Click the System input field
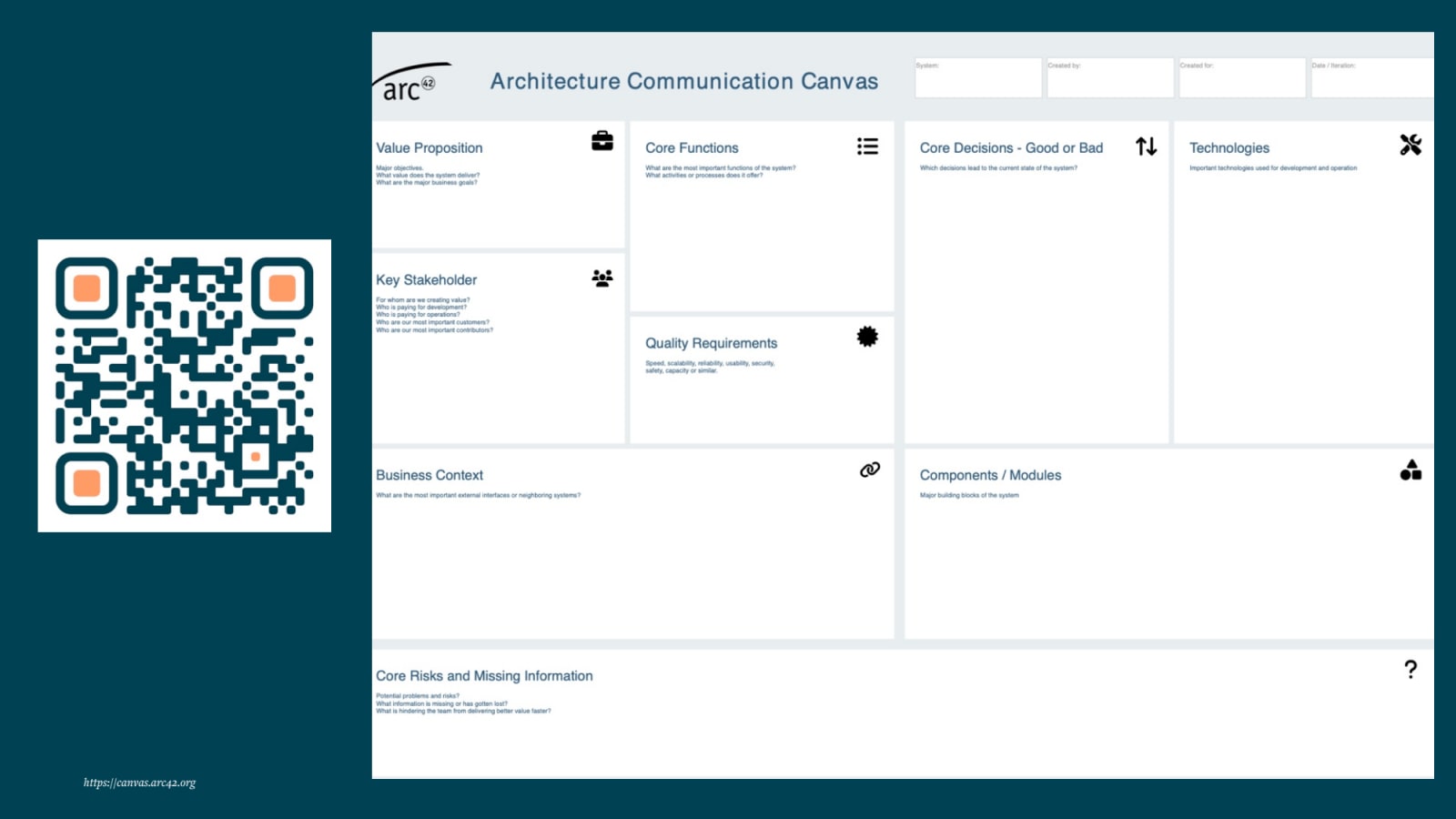The image size is (1456, 819). pyautogui.click(x=978, y=77)
